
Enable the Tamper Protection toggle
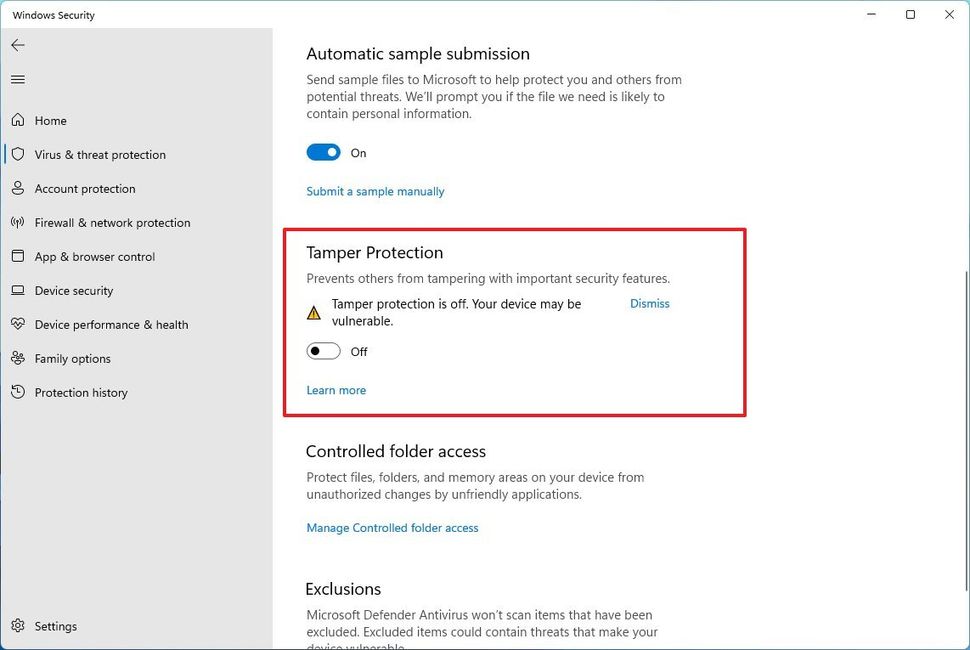pyautogui.click(x=323, y=351)
